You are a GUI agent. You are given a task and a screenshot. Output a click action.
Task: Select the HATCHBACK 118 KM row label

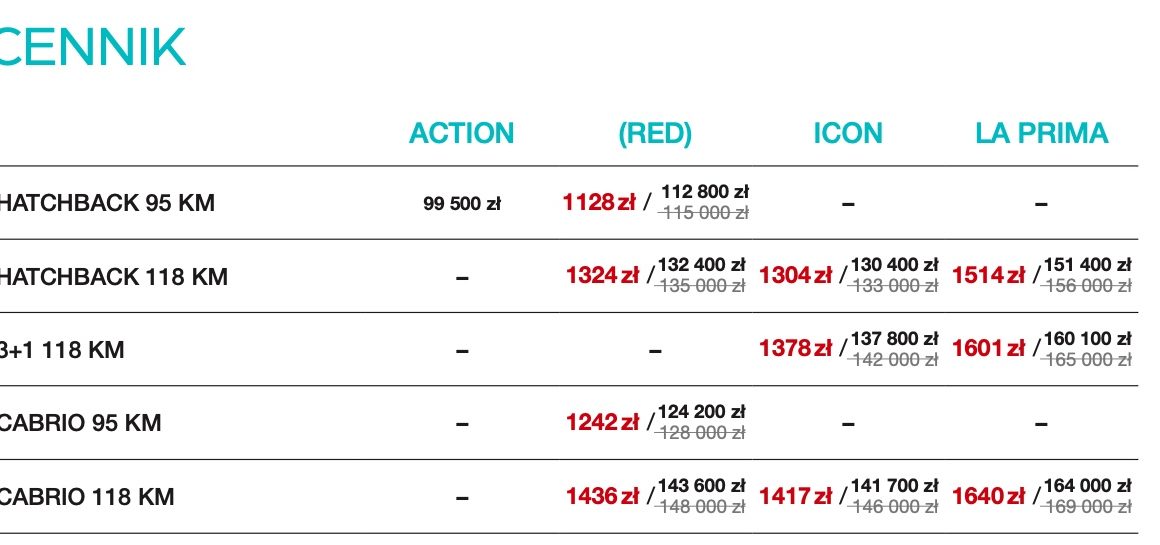pos(113,276)
